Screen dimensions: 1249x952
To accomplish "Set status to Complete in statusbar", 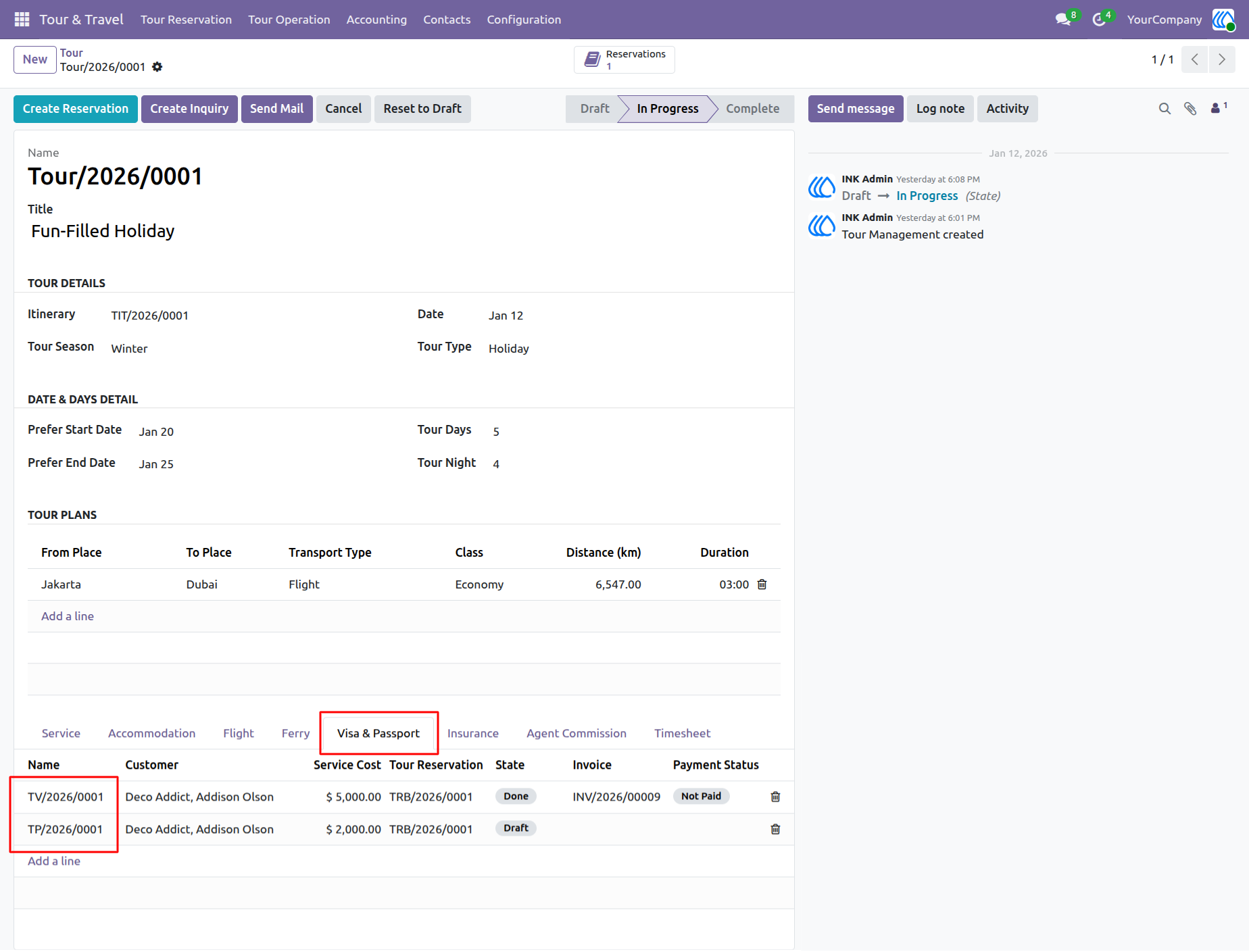I will pos(752,109).
